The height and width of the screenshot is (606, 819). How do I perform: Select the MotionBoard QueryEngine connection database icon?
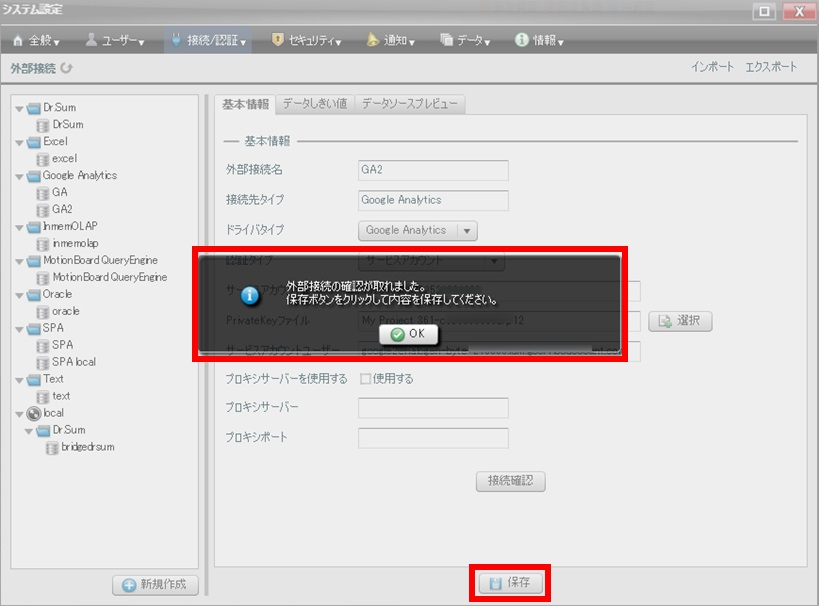click(x=43, y=278)
